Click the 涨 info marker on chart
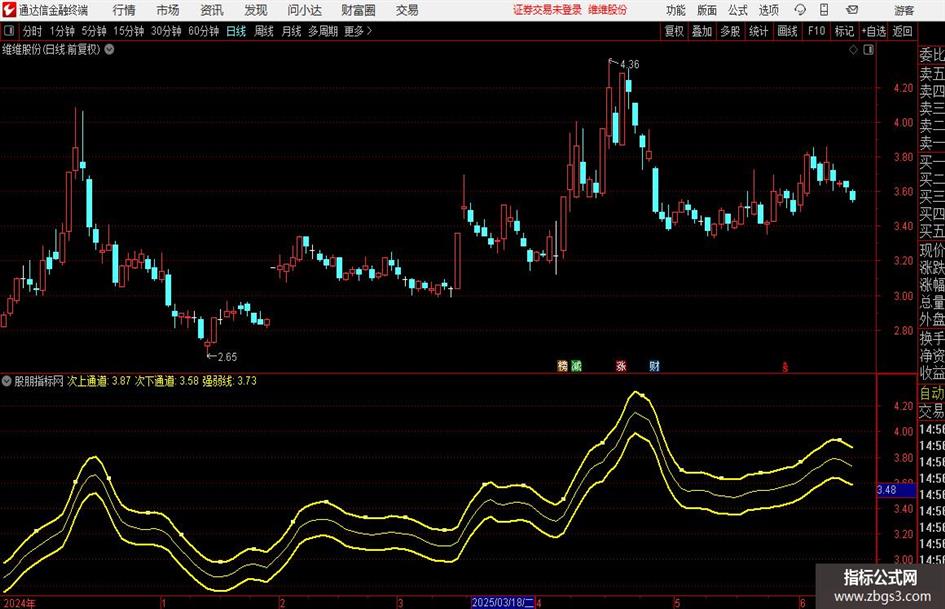This screenshot has width=945, height=609. [x=621, y=365]
